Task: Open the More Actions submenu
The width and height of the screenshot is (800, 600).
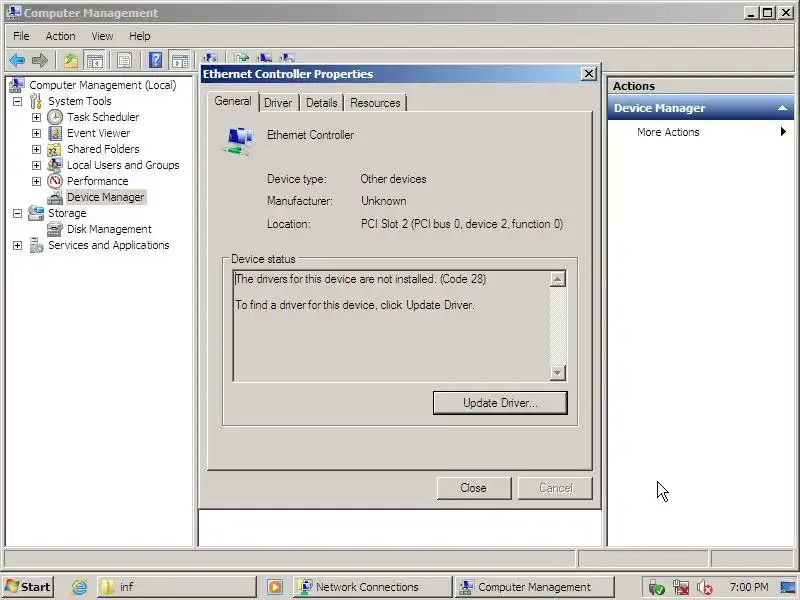Action: point(701,132)
